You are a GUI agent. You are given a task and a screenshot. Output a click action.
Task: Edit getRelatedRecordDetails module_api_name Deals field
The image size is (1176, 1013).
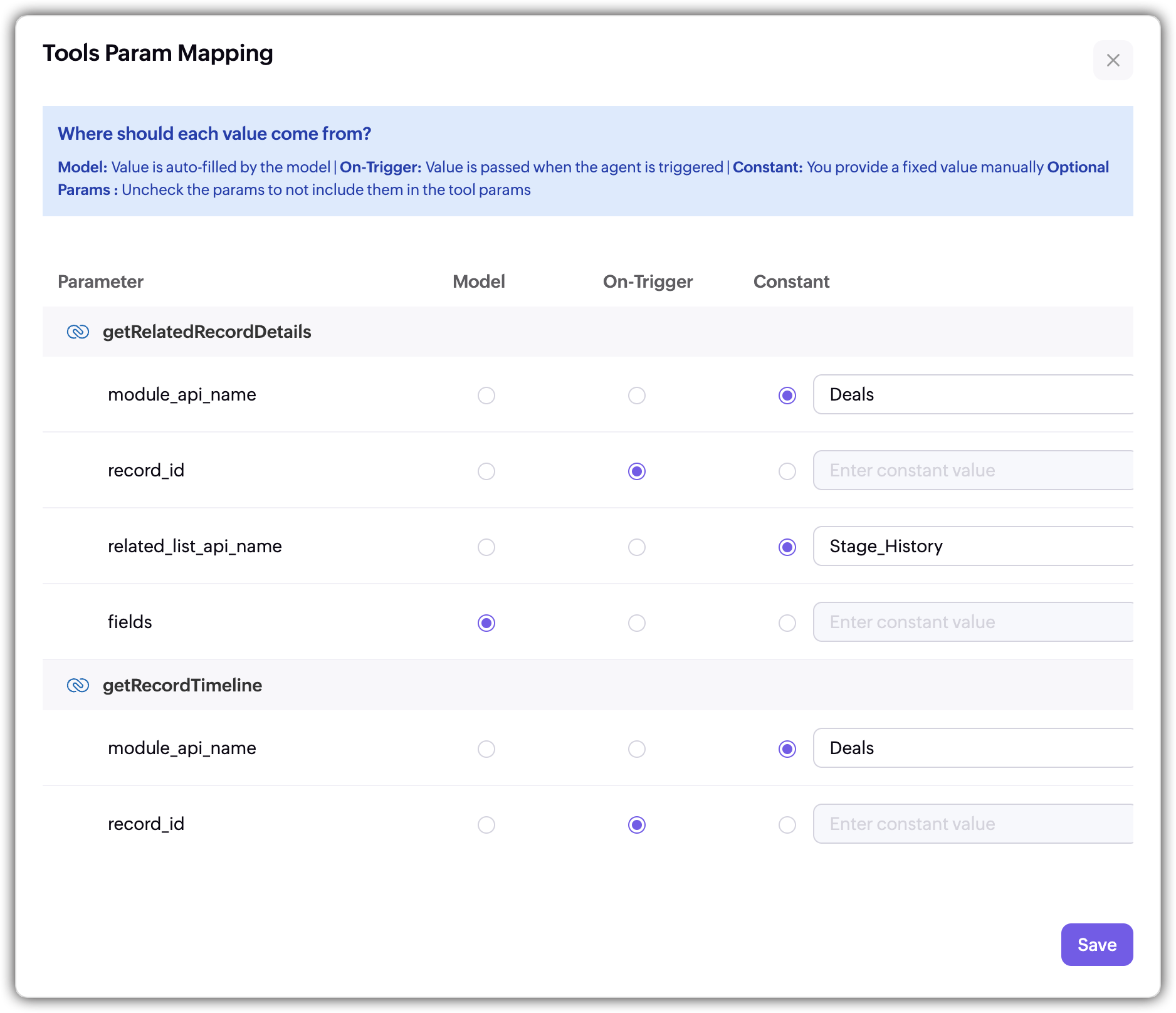click(973, 394)
